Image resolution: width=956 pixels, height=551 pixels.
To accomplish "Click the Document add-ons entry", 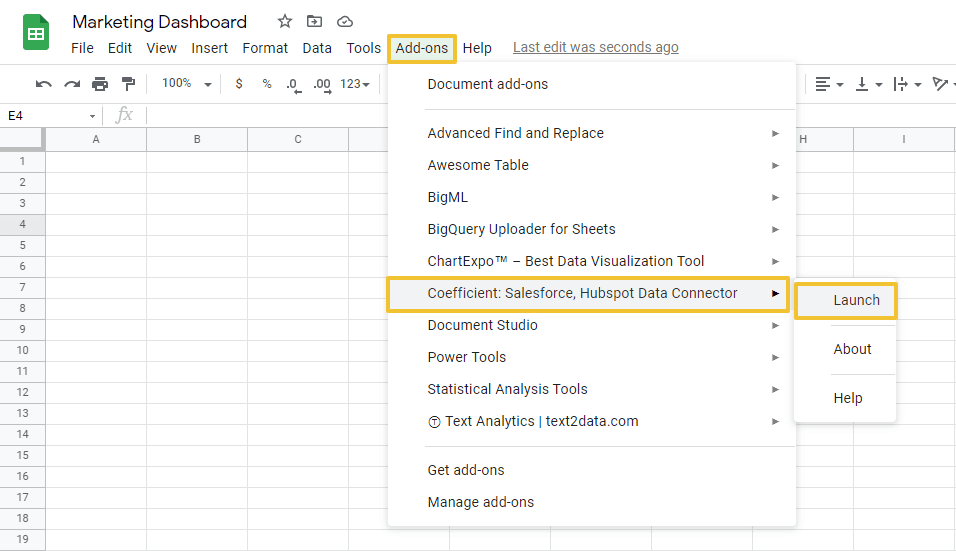I will 488,84.
